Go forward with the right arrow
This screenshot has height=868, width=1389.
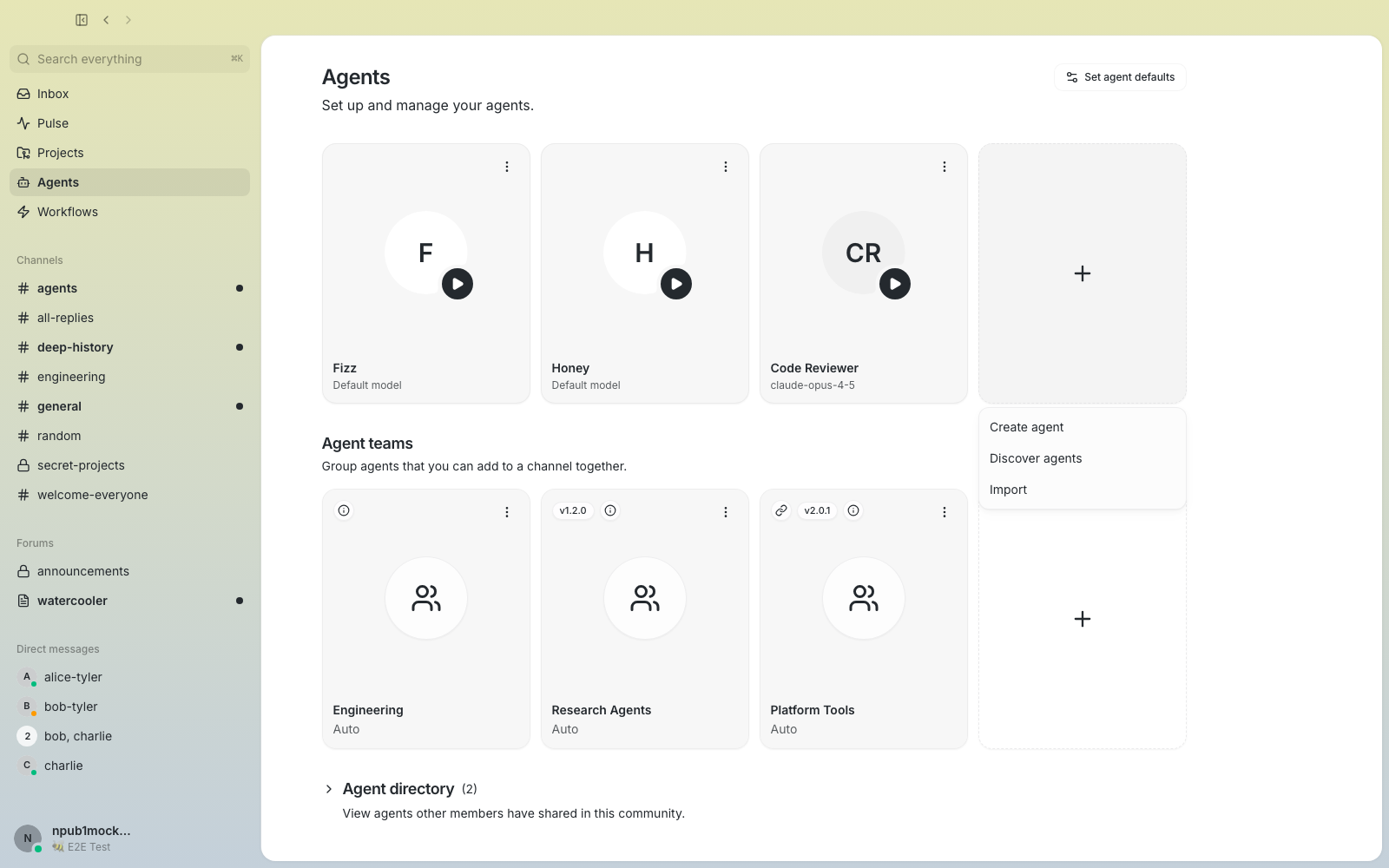(x=128, y=20)
